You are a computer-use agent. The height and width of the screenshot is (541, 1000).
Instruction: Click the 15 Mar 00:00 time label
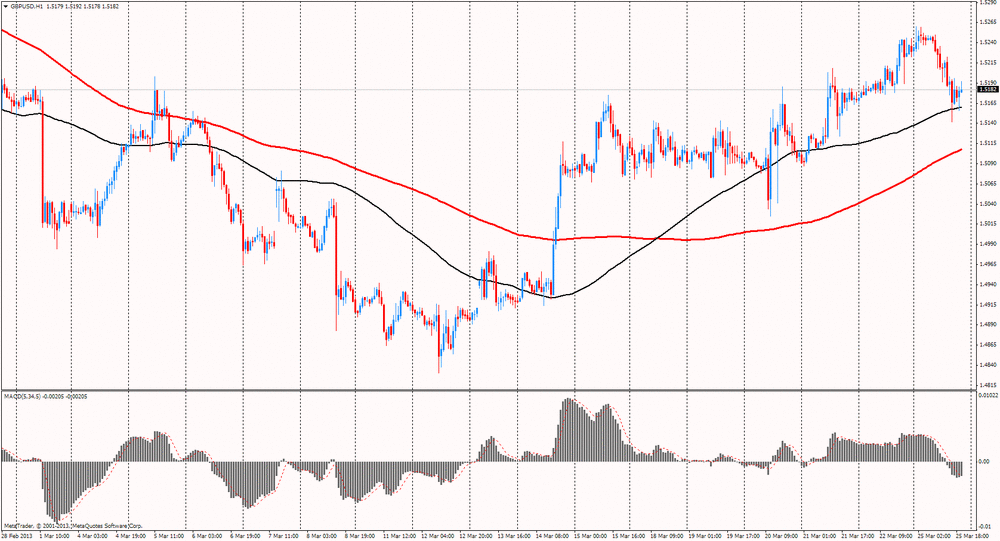pos(591,536)
